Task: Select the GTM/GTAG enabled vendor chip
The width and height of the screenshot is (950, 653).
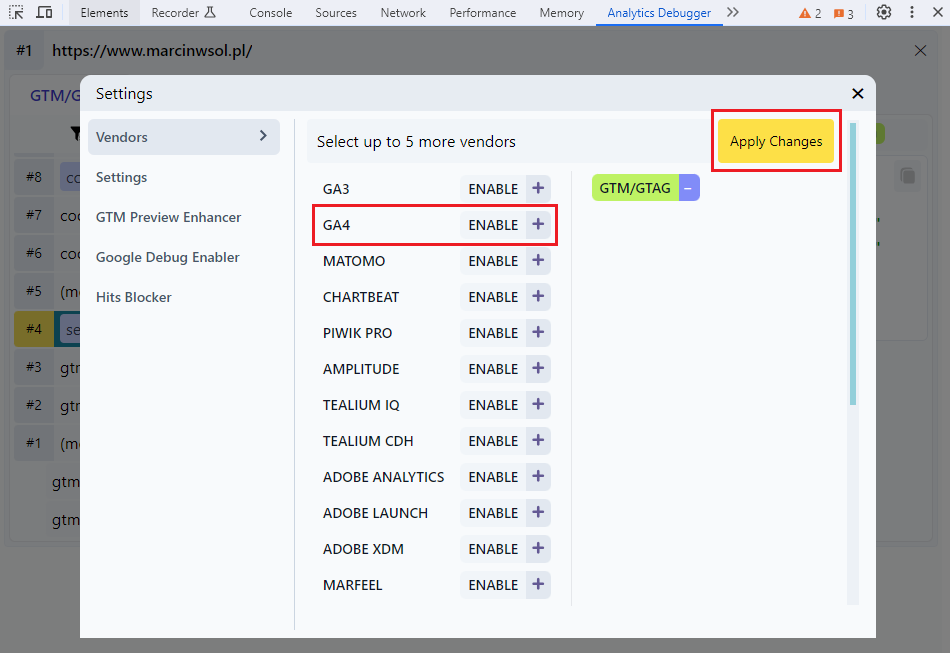Action: coord(635,188)
